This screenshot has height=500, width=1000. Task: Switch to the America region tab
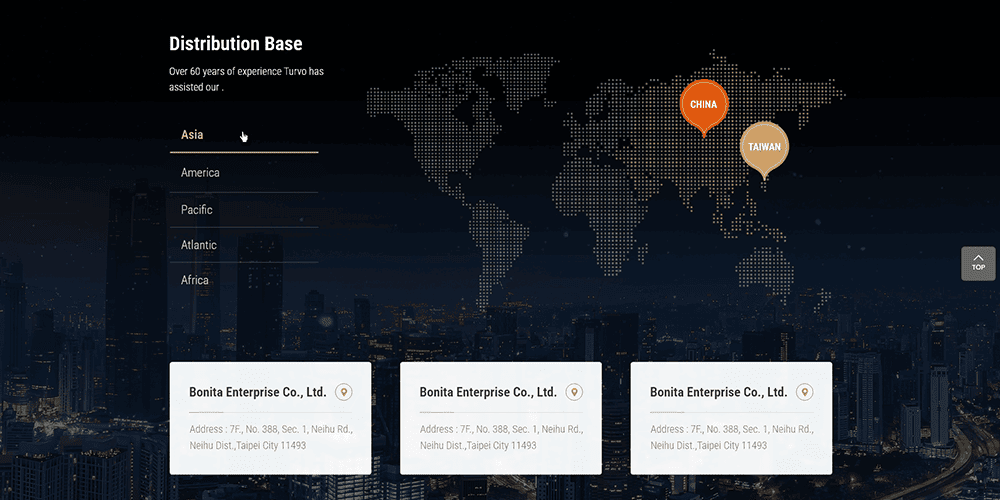200,173
